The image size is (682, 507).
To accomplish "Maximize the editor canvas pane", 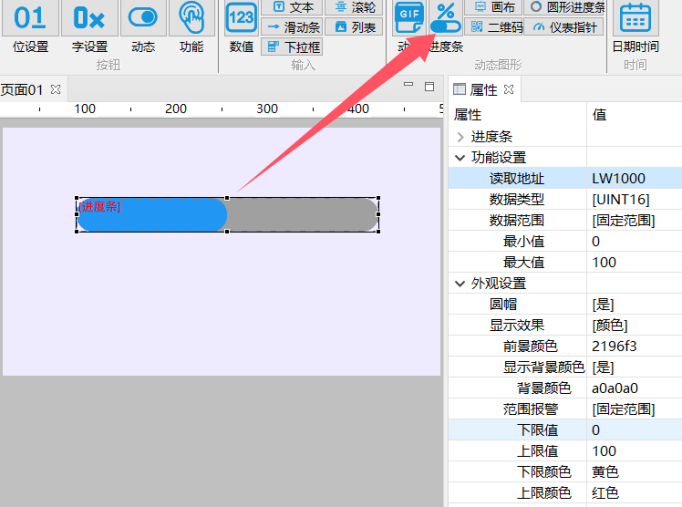I will 429,87.
